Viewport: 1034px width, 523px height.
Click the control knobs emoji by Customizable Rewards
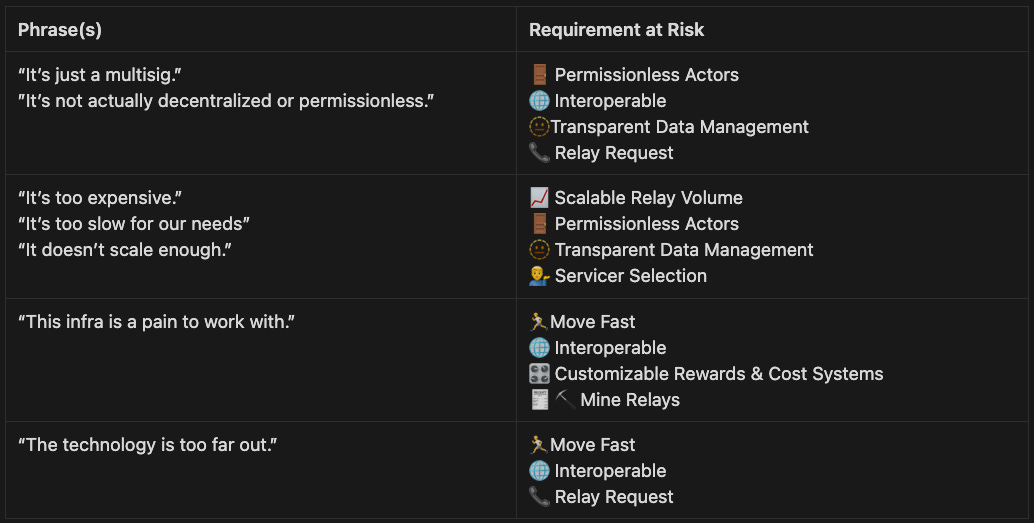pyautogui.click(x=539, y=373)
